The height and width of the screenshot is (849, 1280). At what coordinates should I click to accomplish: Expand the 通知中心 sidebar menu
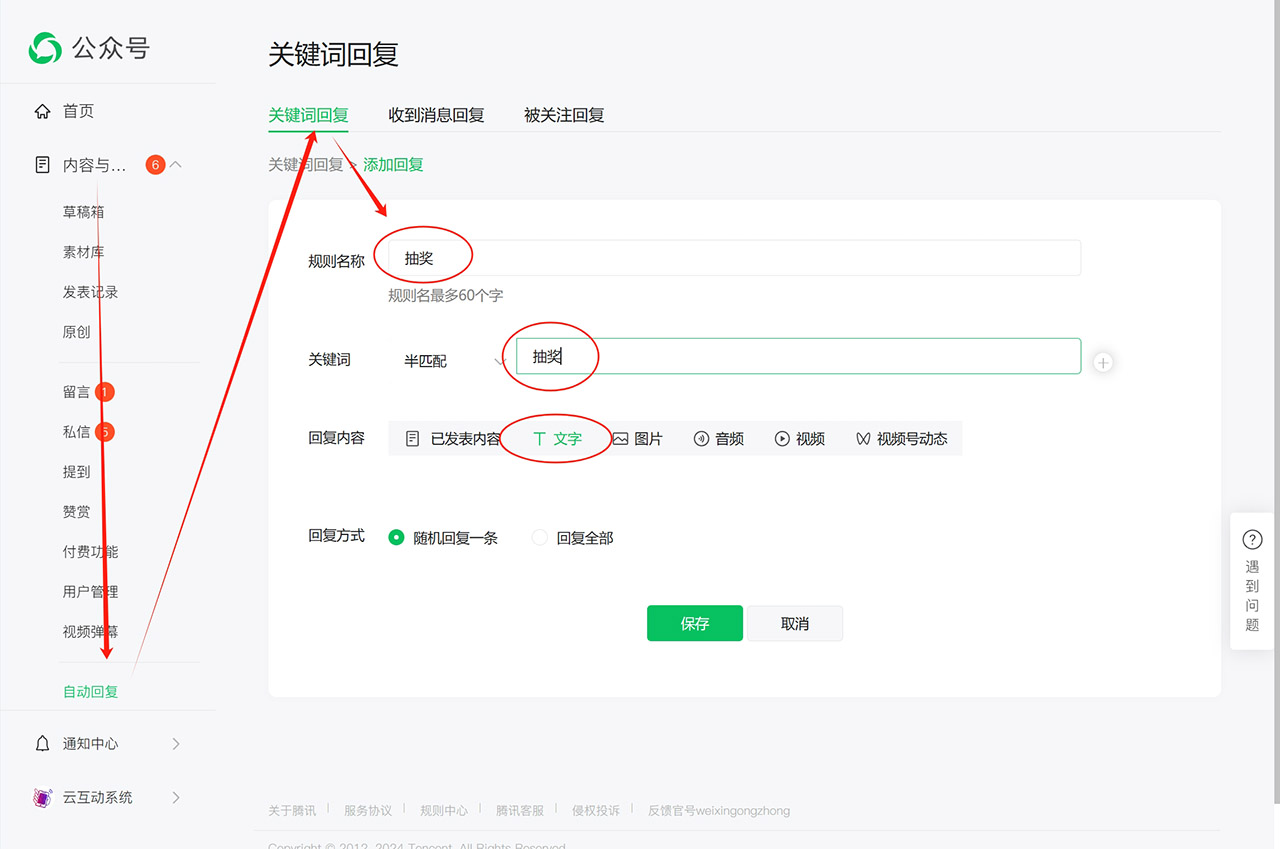point(176,743)
